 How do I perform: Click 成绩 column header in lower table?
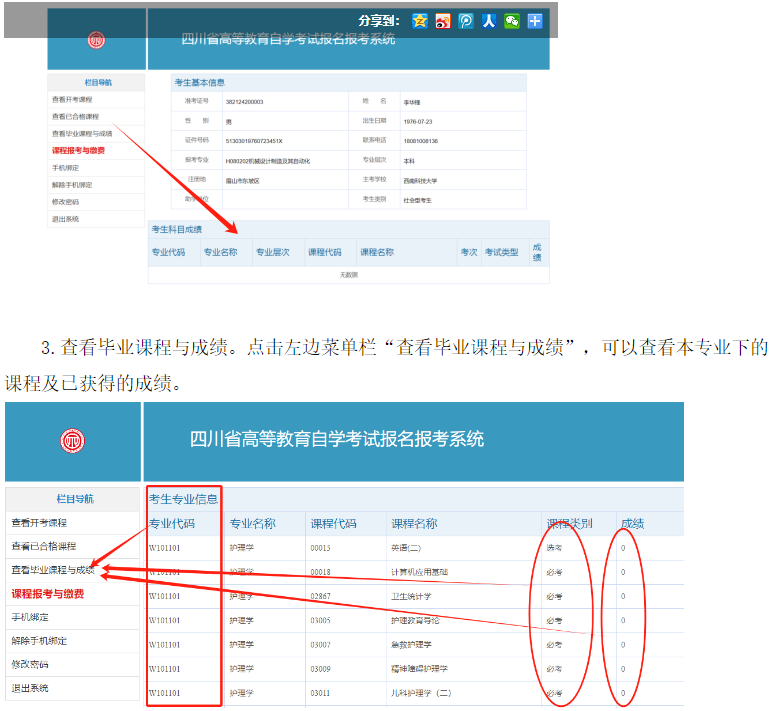pyautogui.click(x=632, y=523)
